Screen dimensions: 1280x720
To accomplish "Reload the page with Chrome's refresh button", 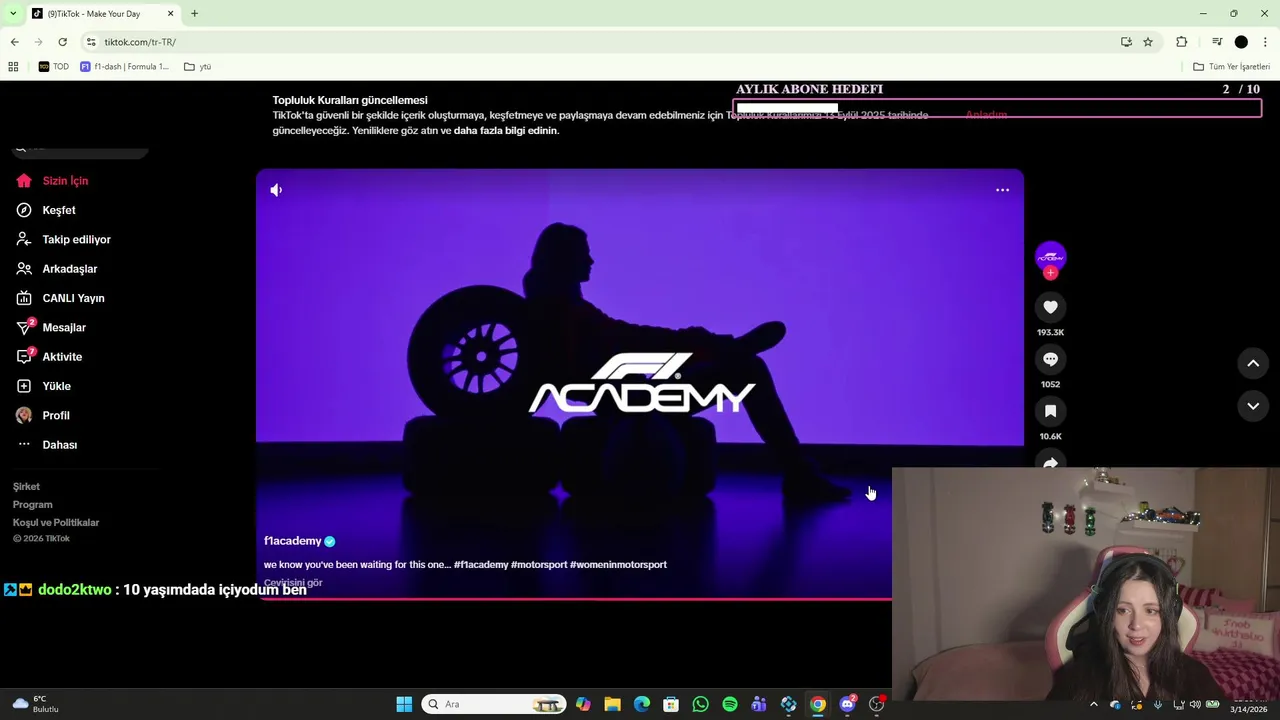I will click(x=62, y=42).
